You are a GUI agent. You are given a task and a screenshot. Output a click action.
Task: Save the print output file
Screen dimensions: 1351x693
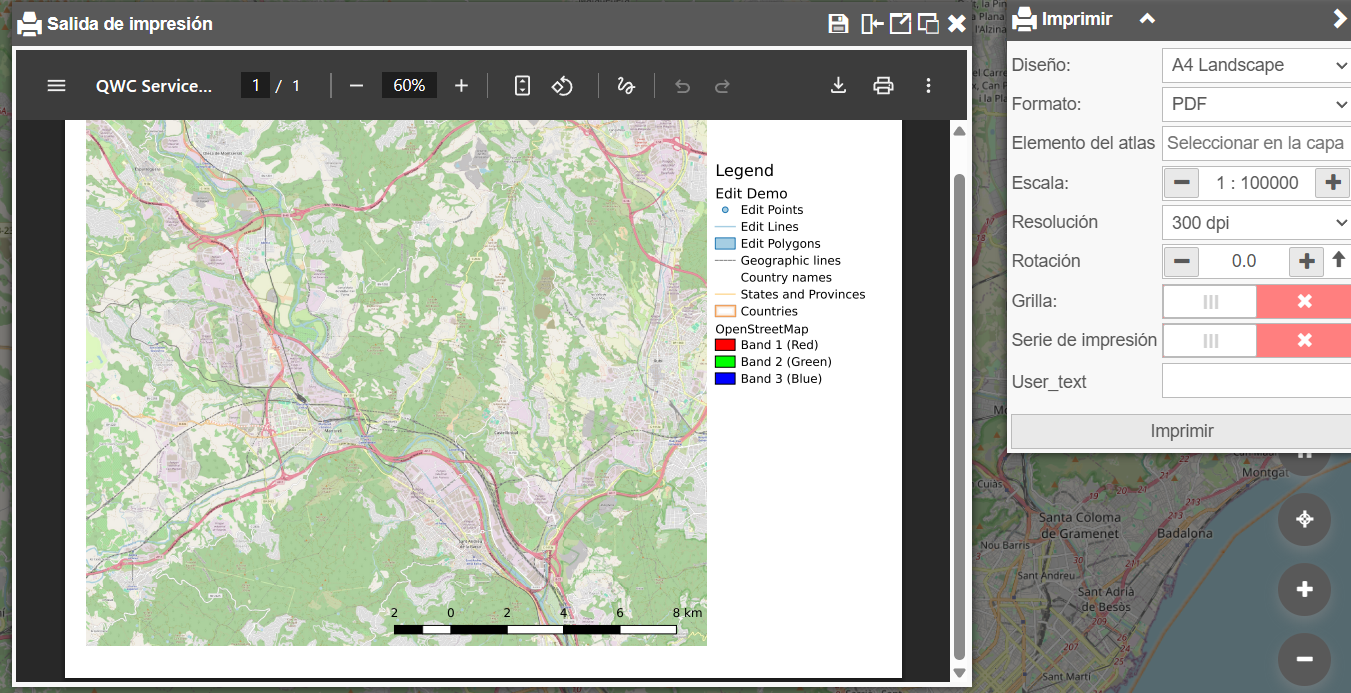[838, 24]
